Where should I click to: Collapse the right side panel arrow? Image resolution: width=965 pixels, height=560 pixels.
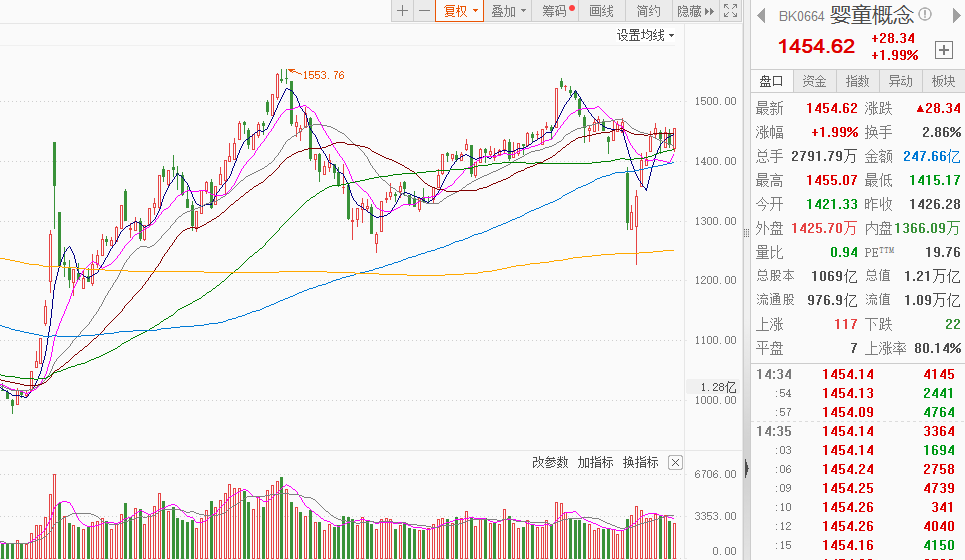(x=746, y=467)
